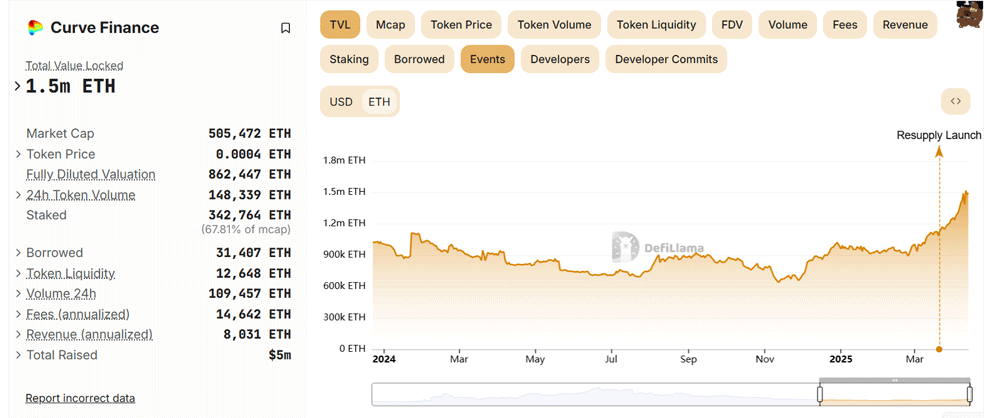Click the left handle of range slider

coord(819,394)
